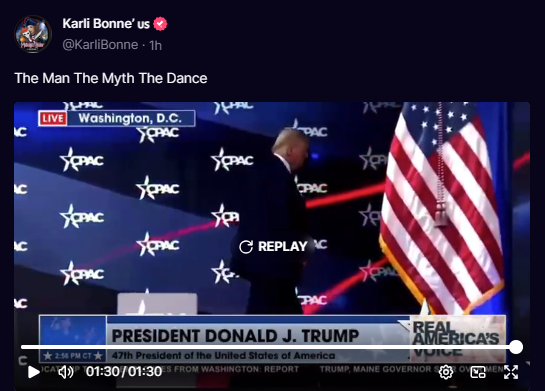Image resolution: width=545 pixels, height=391 pixels.
Task: Mute the video with the speaker icon
Action: click(65, 372)
